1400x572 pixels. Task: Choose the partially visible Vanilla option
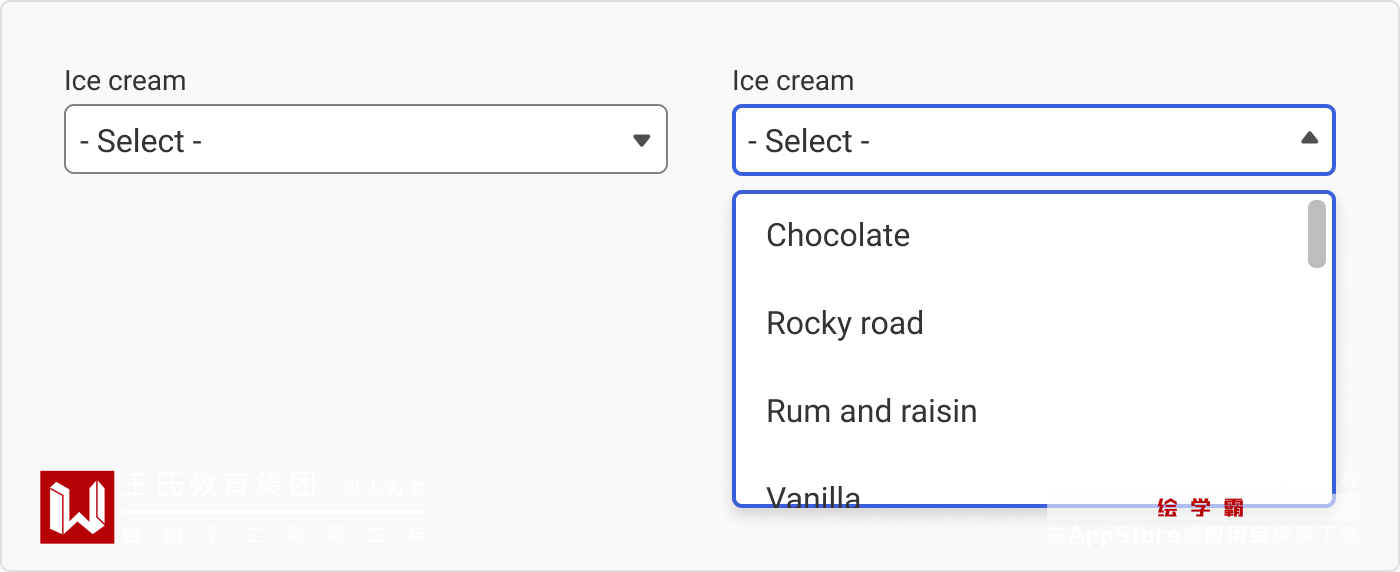point(813,495)
